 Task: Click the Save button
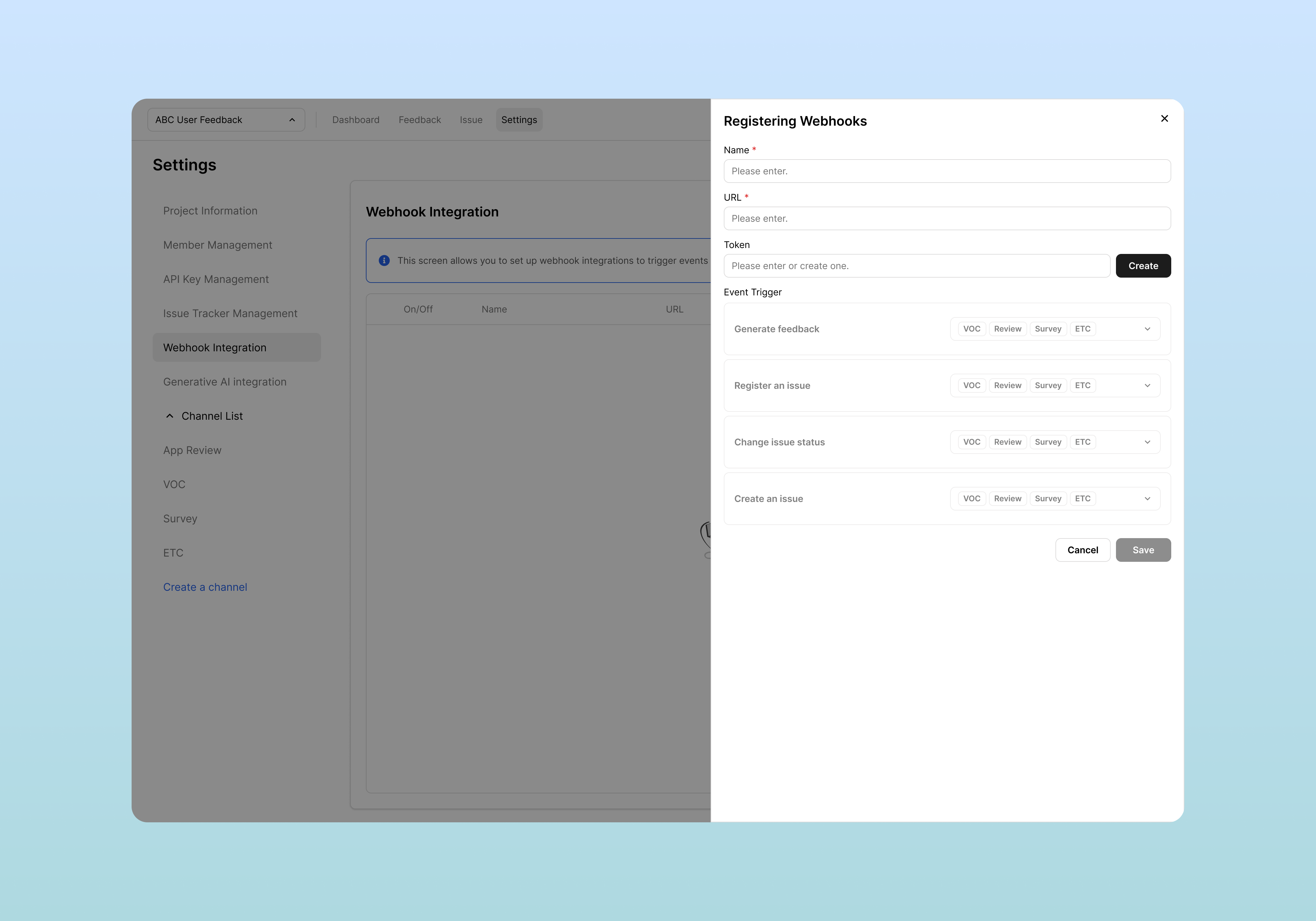[x=1143, y=550]
